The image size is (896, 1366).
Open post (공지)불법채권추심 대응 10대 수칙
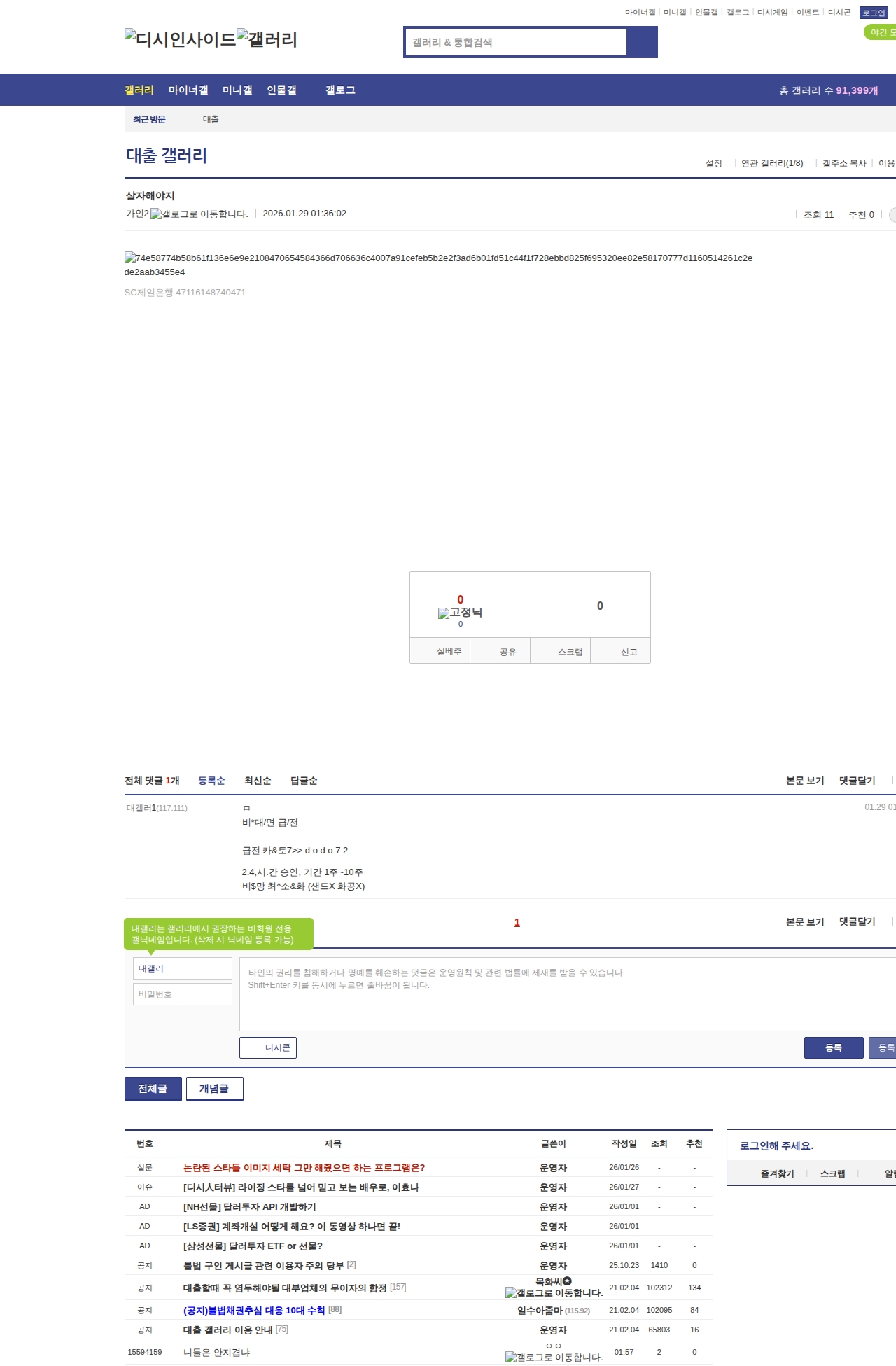(254, 1311)
